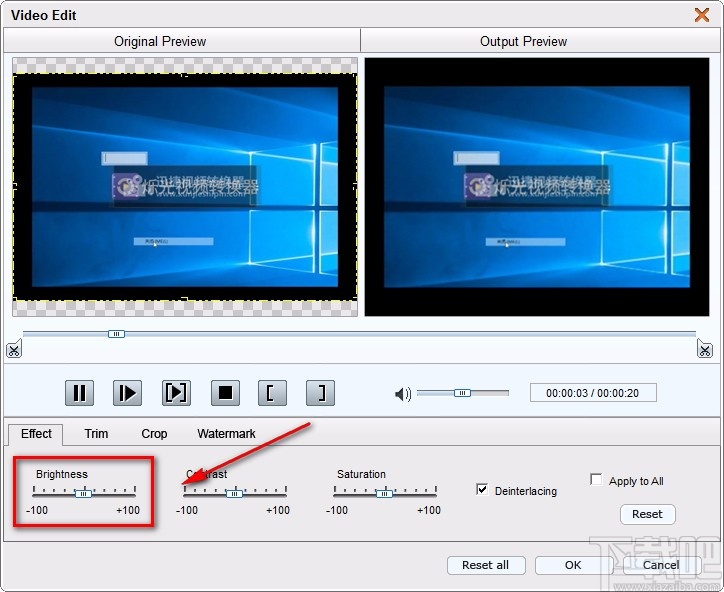Click the Contrast slider handle
The image size is (724, 592).
tap(234, 494)
